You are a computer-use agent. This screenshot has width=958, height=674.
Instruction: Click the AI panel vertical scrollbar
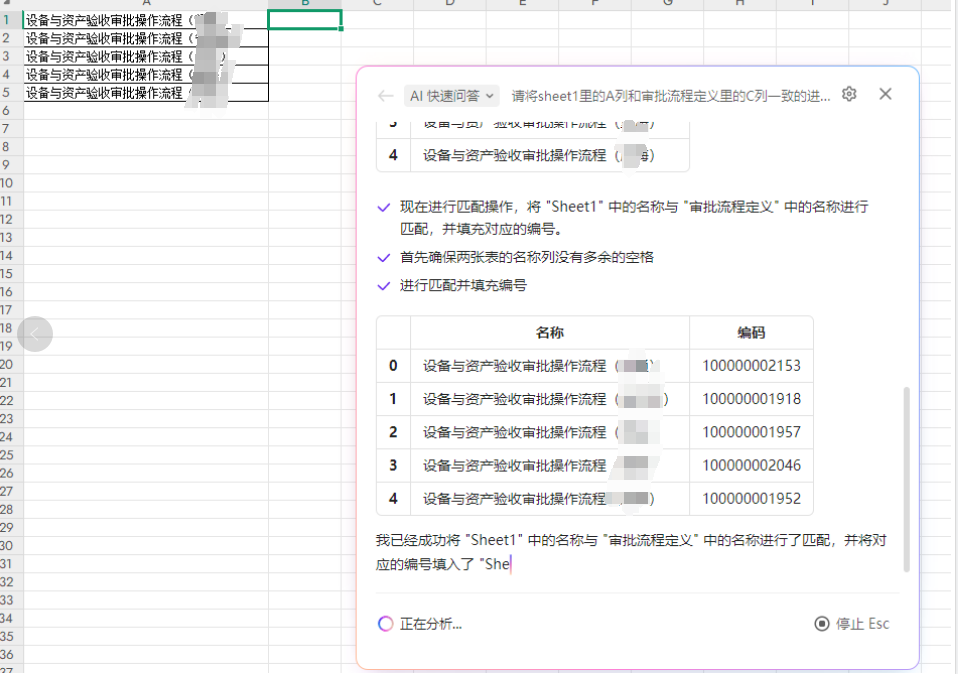point(906,479)
